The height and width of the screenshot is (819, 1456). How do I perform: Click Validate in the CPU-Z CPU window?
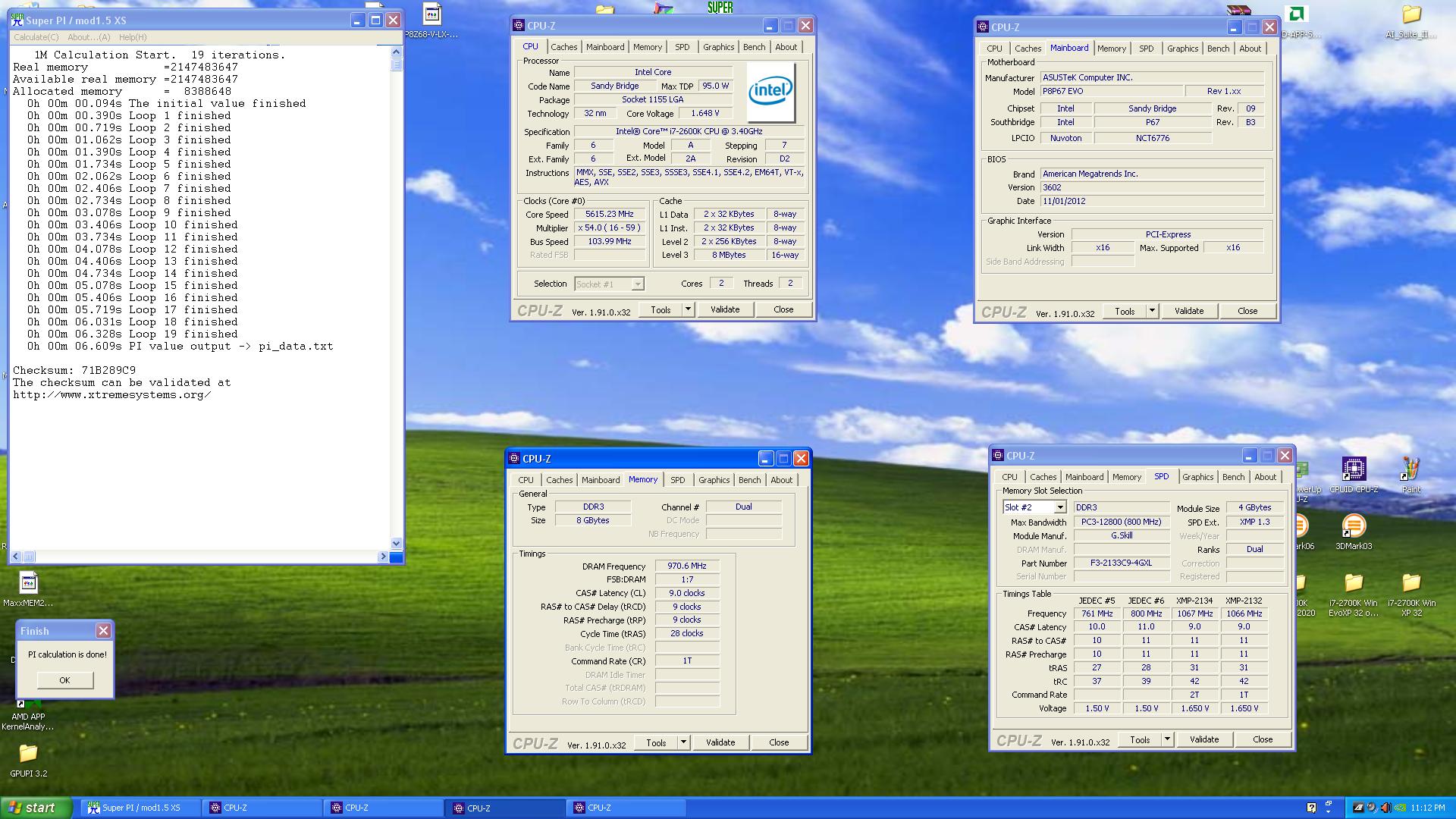point(724,309)
